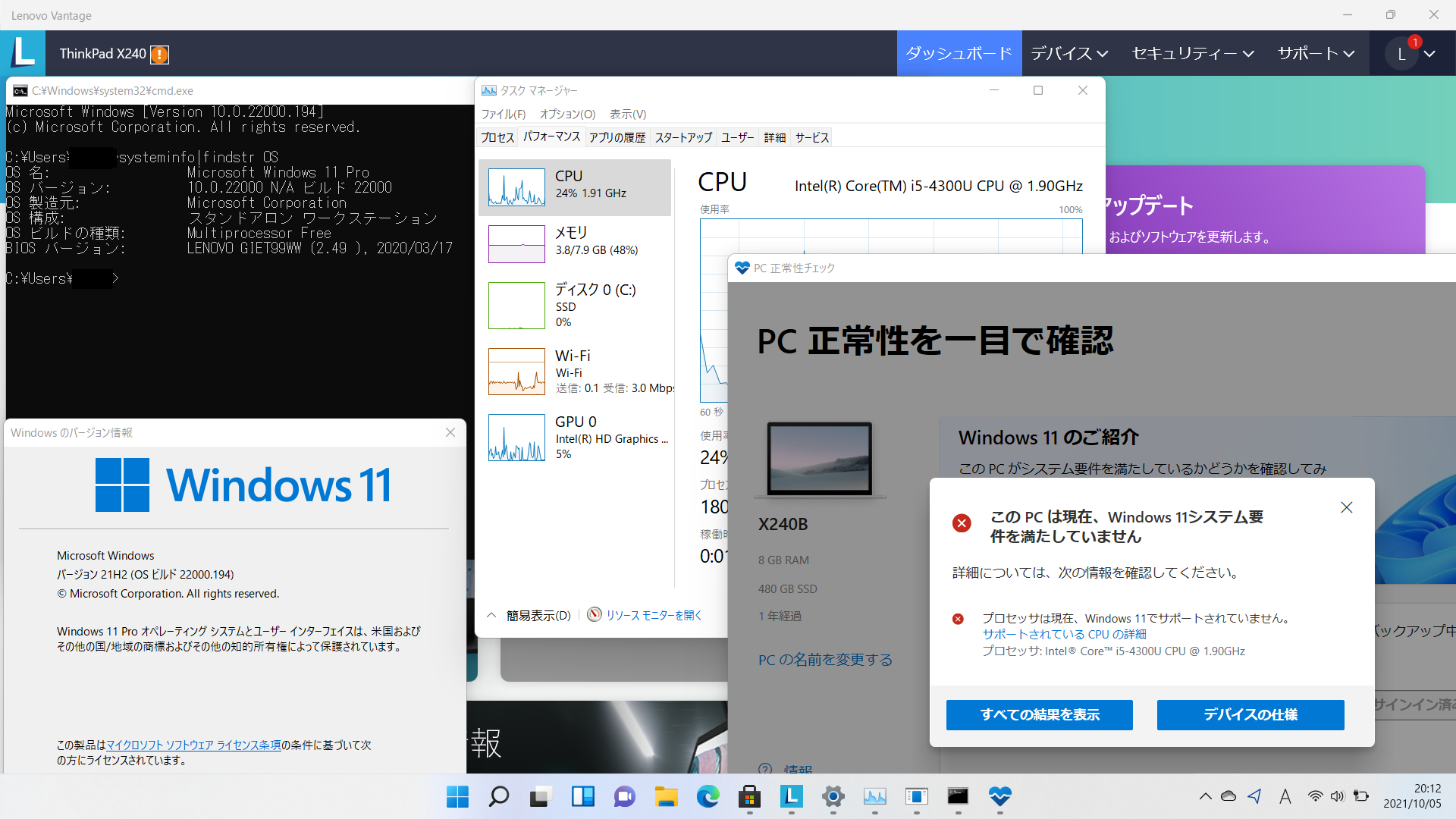Switch to the スタートアップ tab in Task Manager

(x=683, y=137)
